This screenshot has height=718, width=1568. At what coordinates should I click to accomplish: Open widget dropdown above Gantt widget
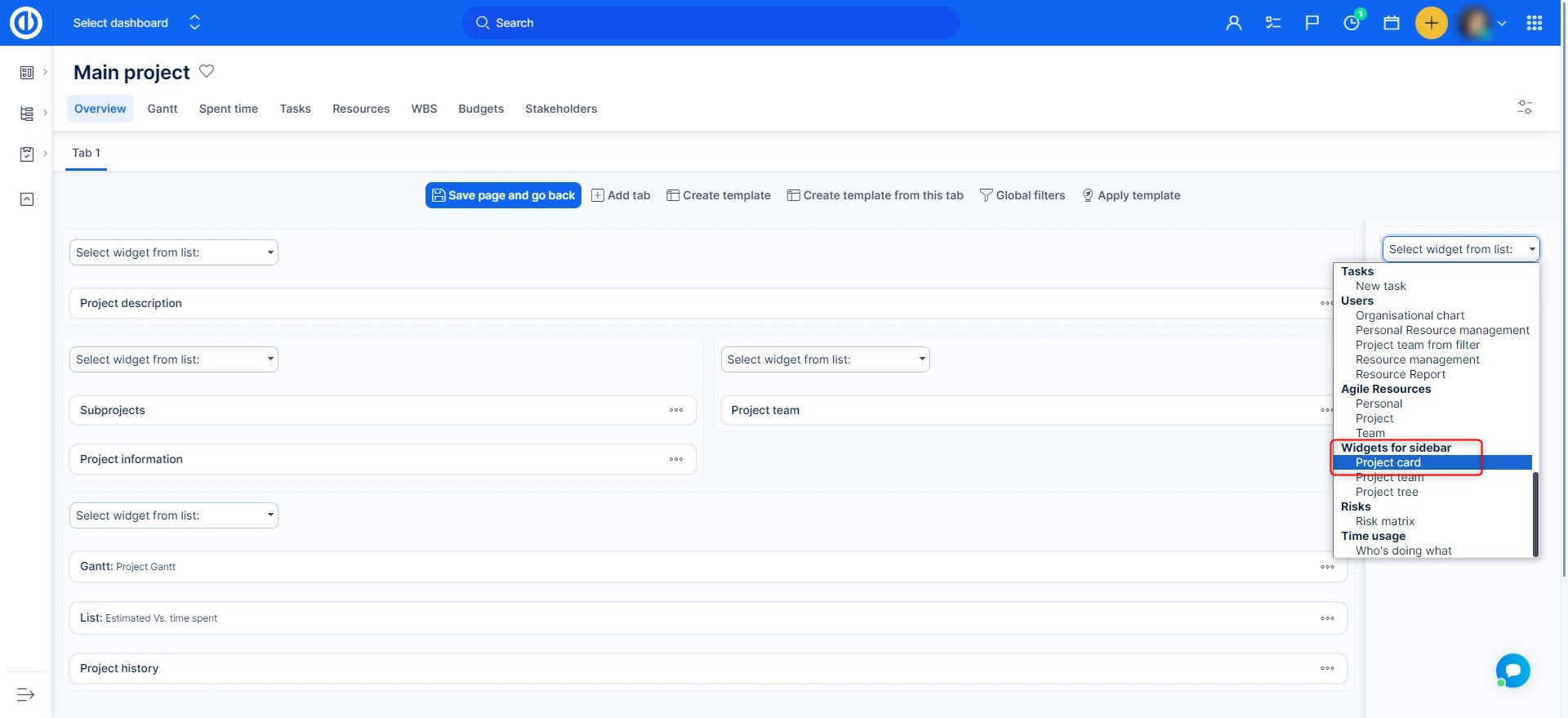coord(173,515)
